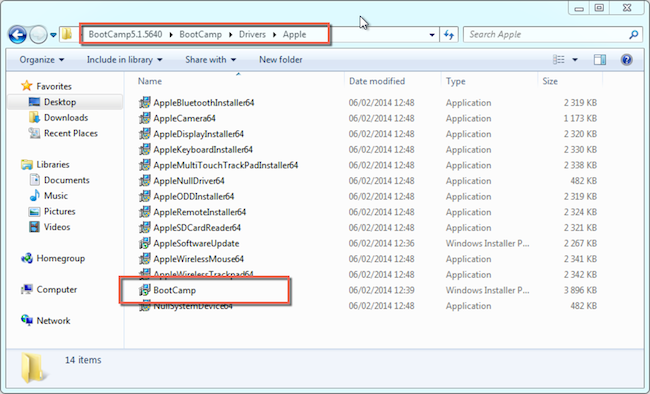Image resolution: width=650 pixels, height=394 pixels.
Task: Click the AppleNullDriver64 file icon
Action: [x=144, y=181]
